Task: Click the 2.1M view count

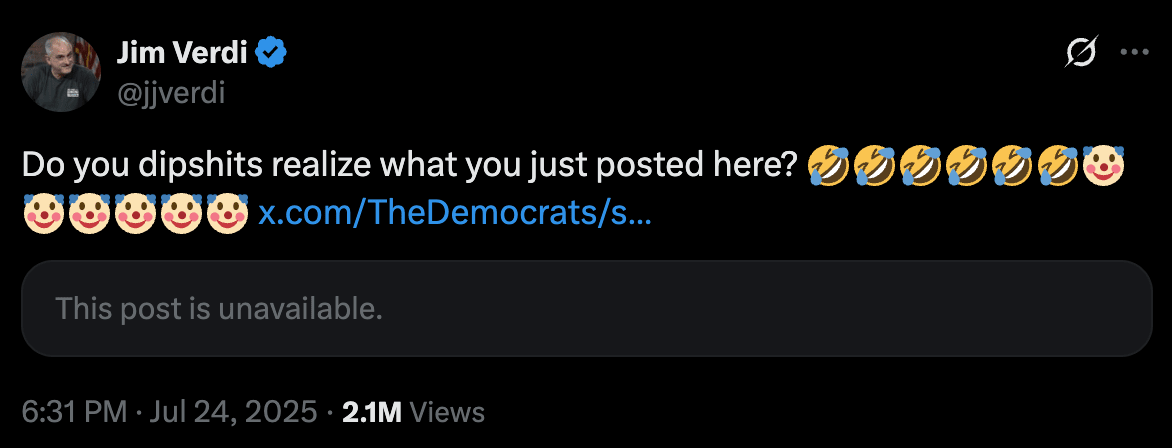Action: [x=372, y=412]
